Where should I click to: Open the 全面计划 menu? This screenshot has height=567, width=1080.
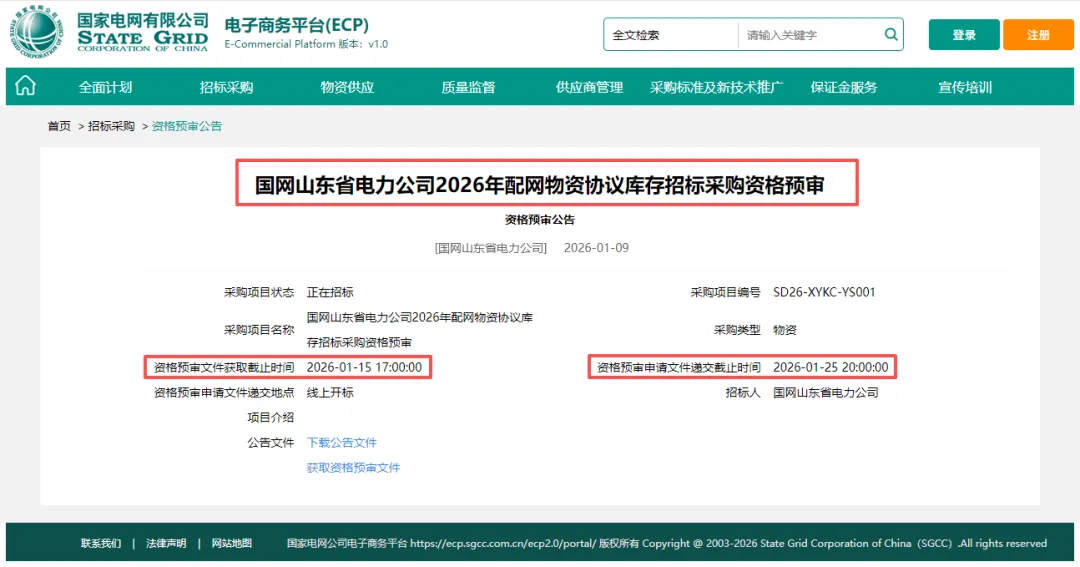pos(105,87)
